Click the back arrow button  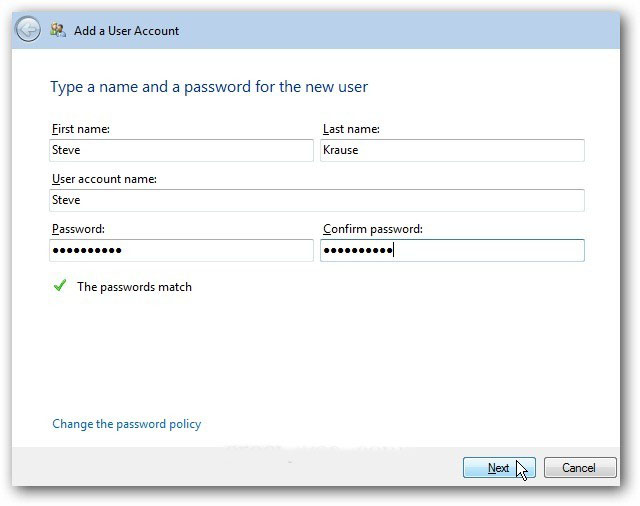coord(30,30)
